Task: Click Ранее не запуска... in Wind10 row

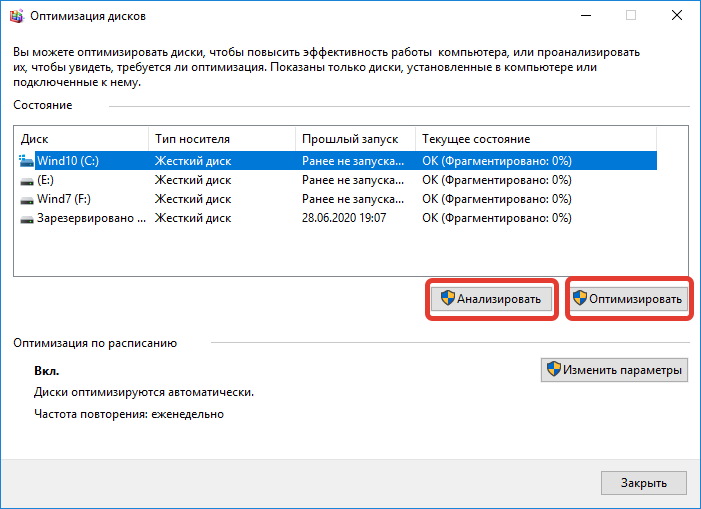Action: pos(353,161)
